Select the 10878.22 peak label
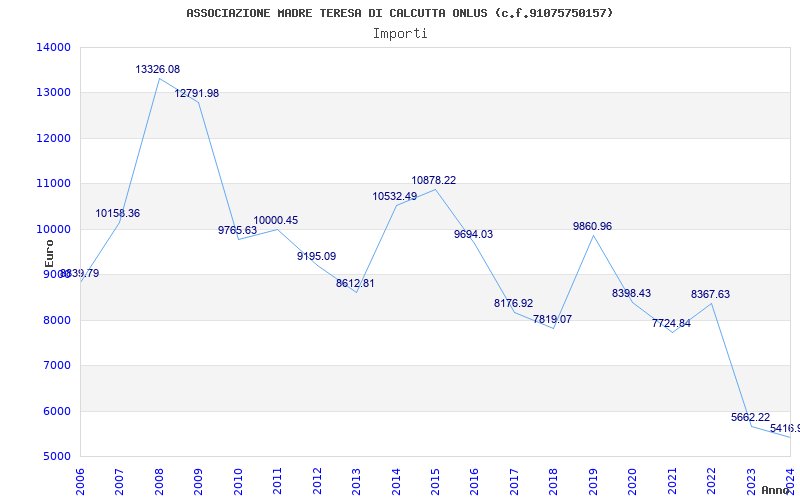Viewport: 800px width, 500px height. point(434,180)
